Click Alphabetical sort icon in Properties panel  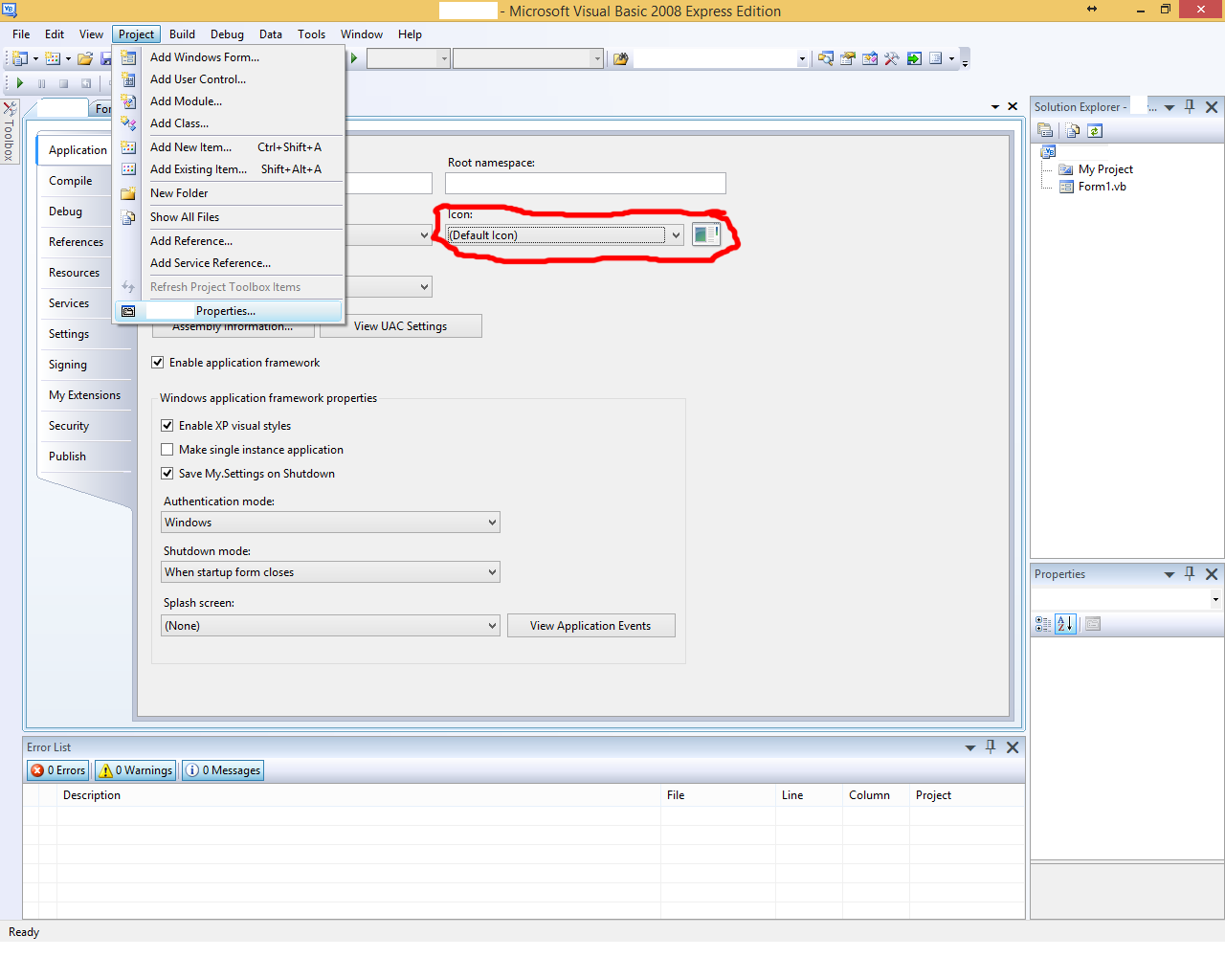click(x=1065, y=624)
